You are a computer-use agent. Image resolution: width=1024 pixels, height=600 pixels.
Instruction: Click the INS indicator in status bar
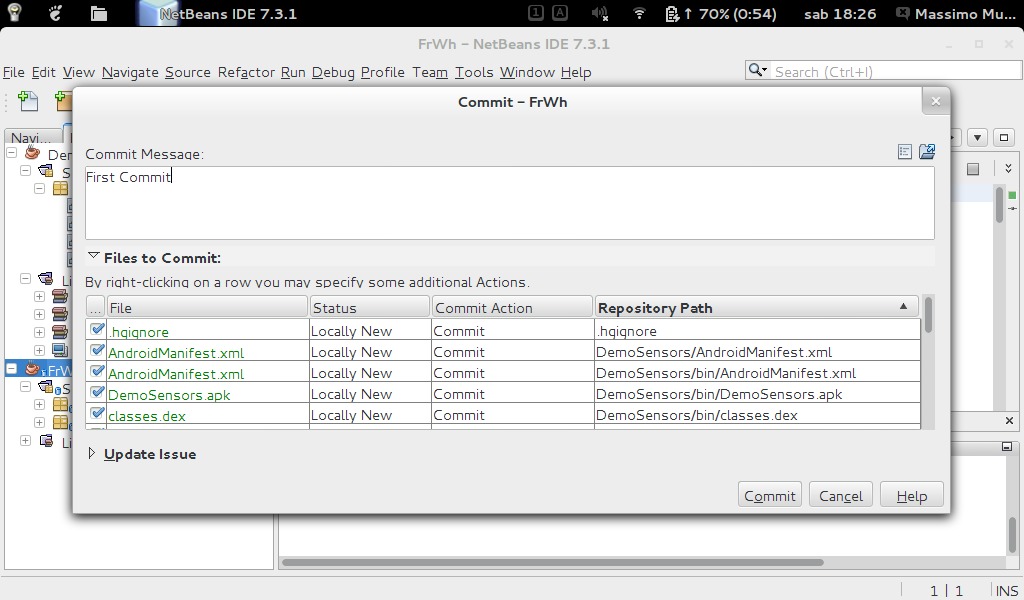[x=1007, y=590]
